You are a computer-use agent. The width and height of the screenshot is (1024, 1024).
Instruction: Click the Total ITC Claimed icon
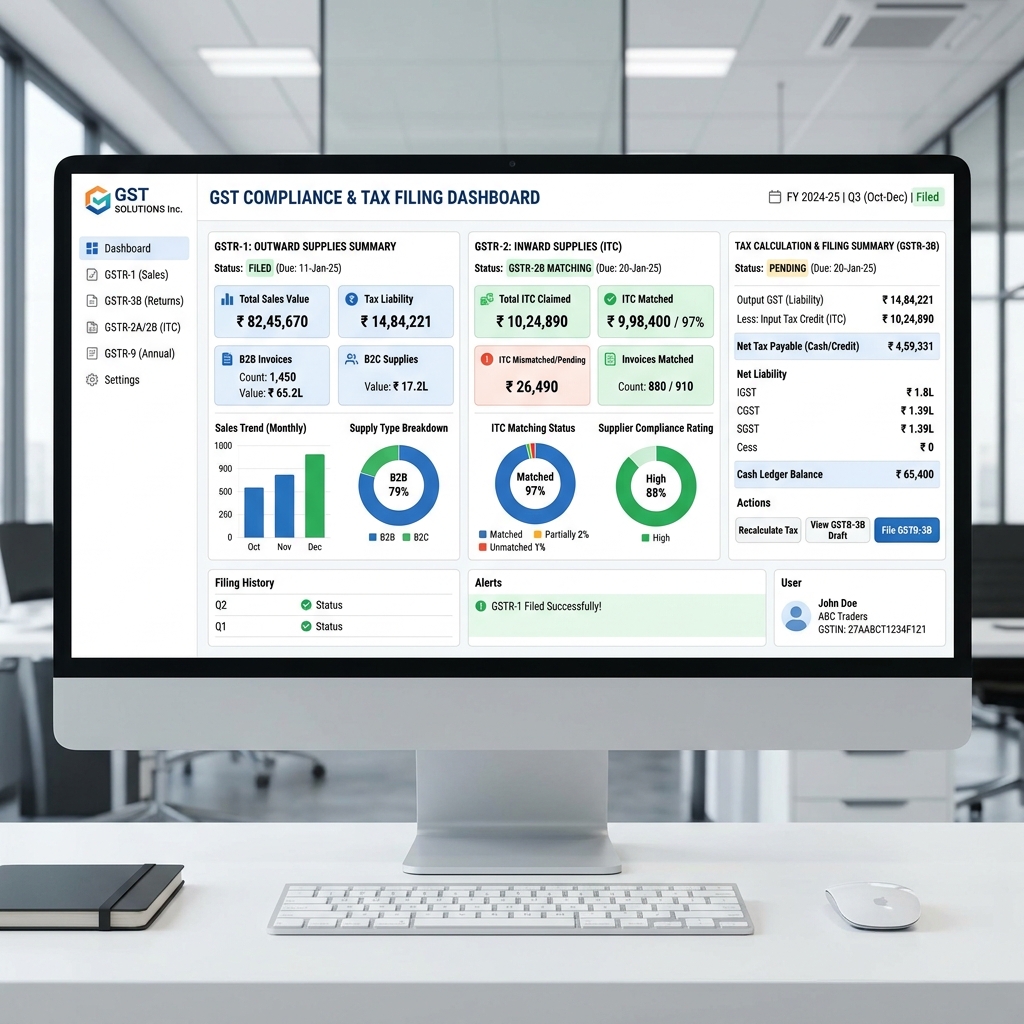(x=487, y=299)
